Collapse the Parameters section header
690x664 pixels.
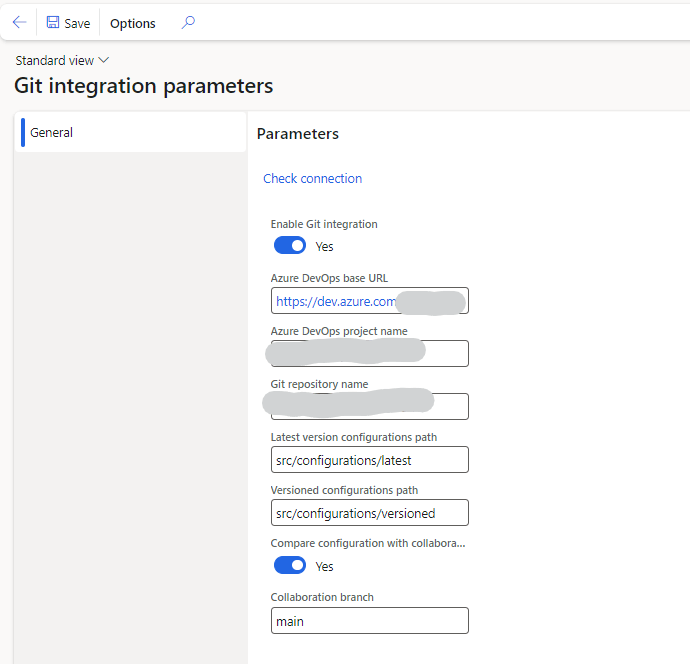pos(298,134)
